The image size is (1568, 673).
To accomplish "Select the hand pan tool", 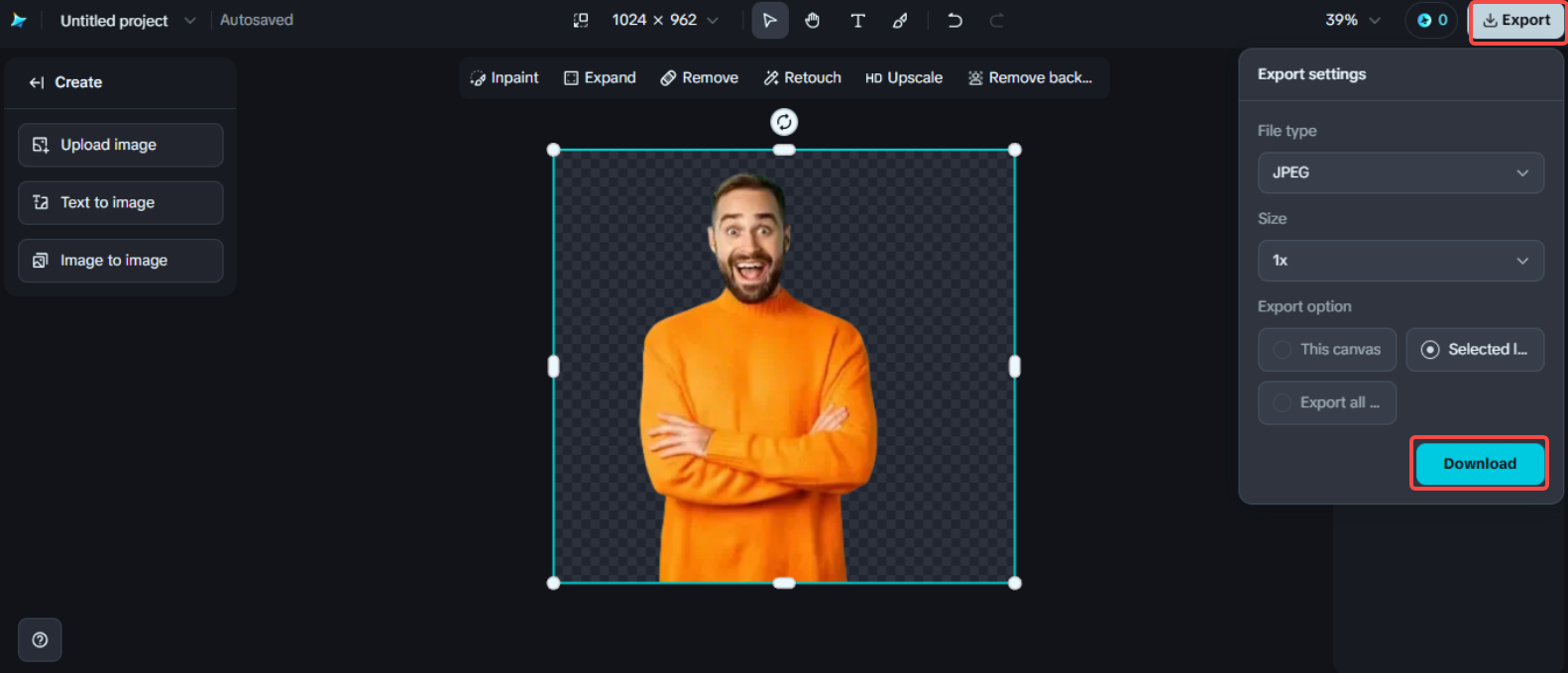I will [813, 20].
